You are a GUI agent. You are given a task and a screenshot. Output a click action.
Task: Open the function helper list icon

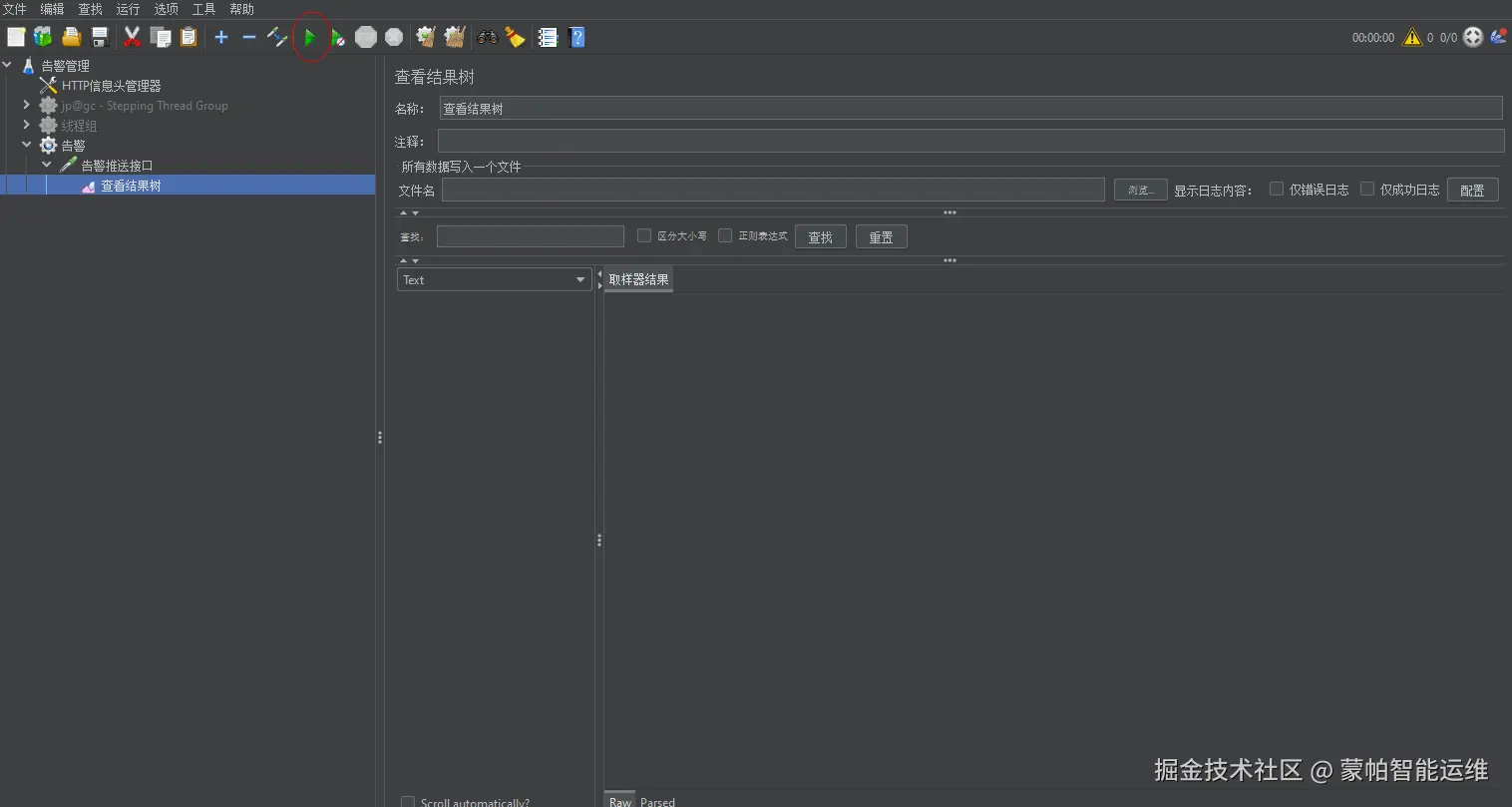548,37
